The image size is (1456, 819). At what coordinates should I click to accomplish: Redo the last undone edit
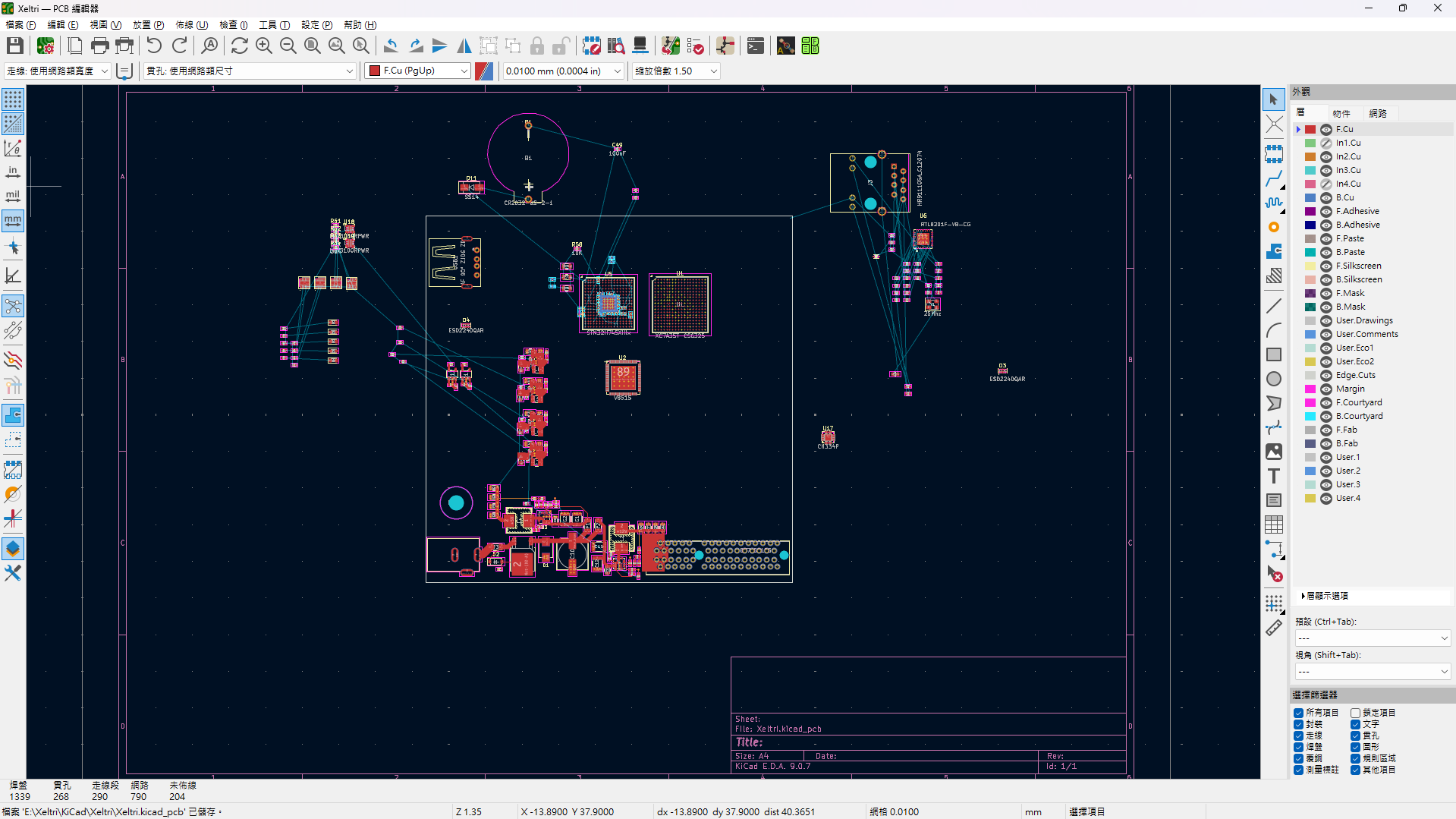point(179,46)
